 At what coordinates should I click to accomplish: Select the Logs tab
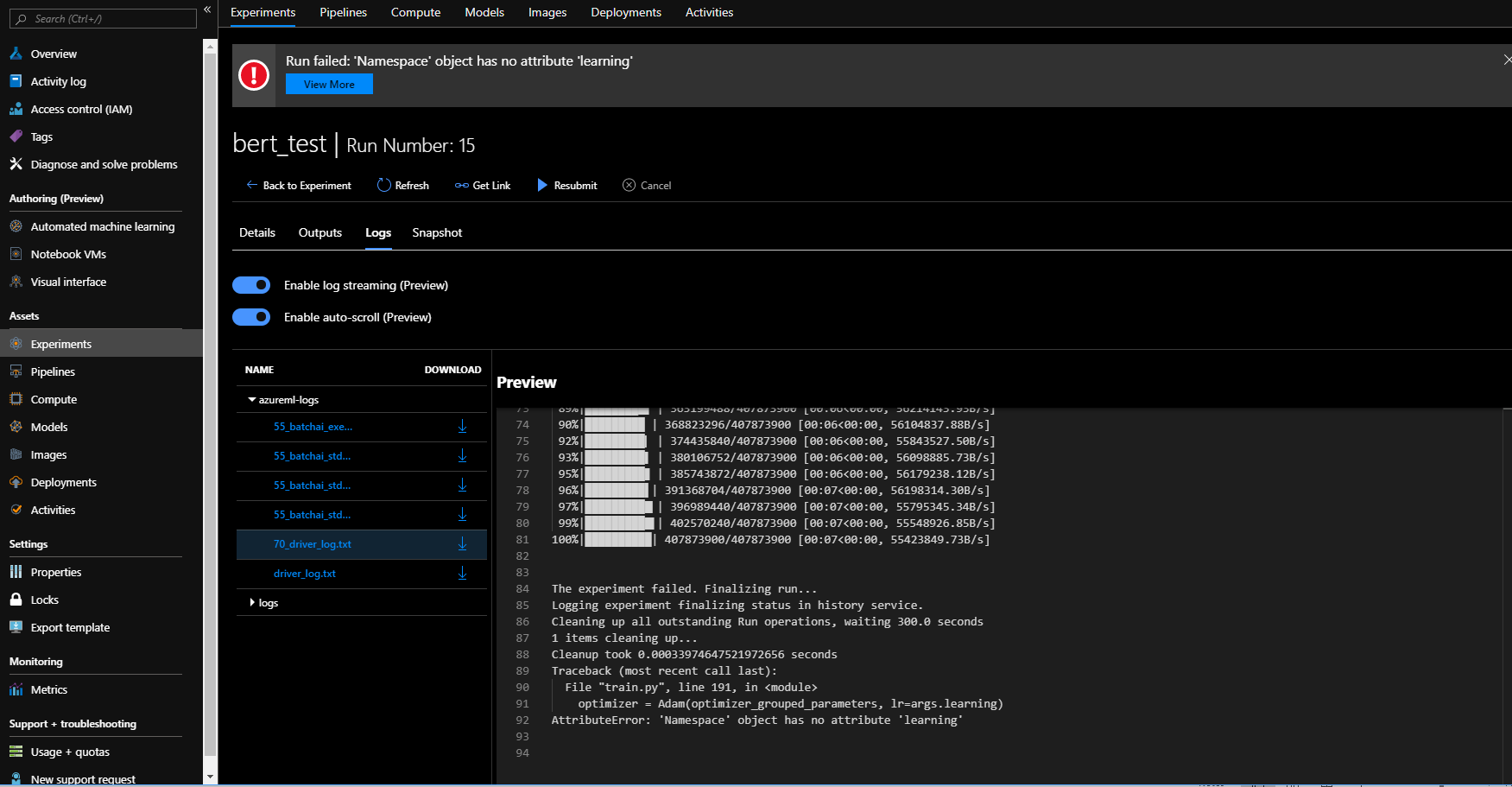coord(378,232)
